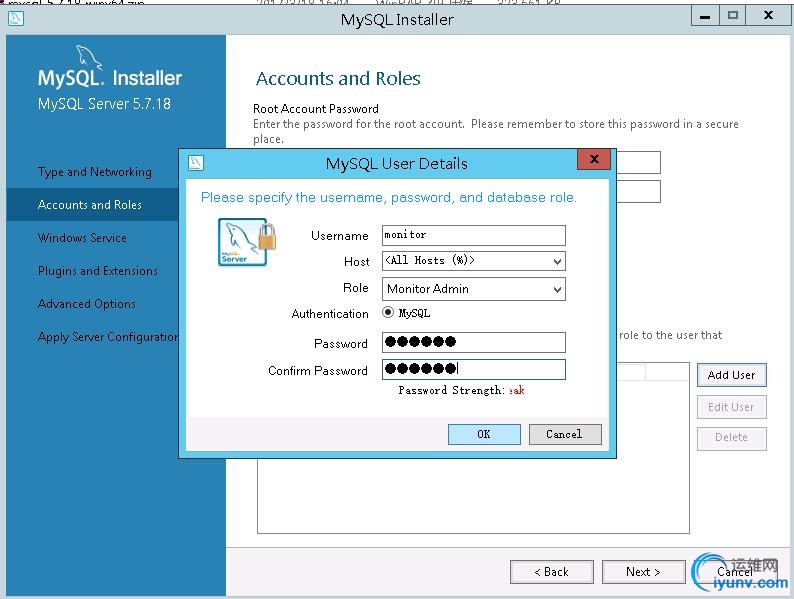Click the Add User button
Image resolution: width=794 pixels, height=599 pixels.
(x=732, y=375)
